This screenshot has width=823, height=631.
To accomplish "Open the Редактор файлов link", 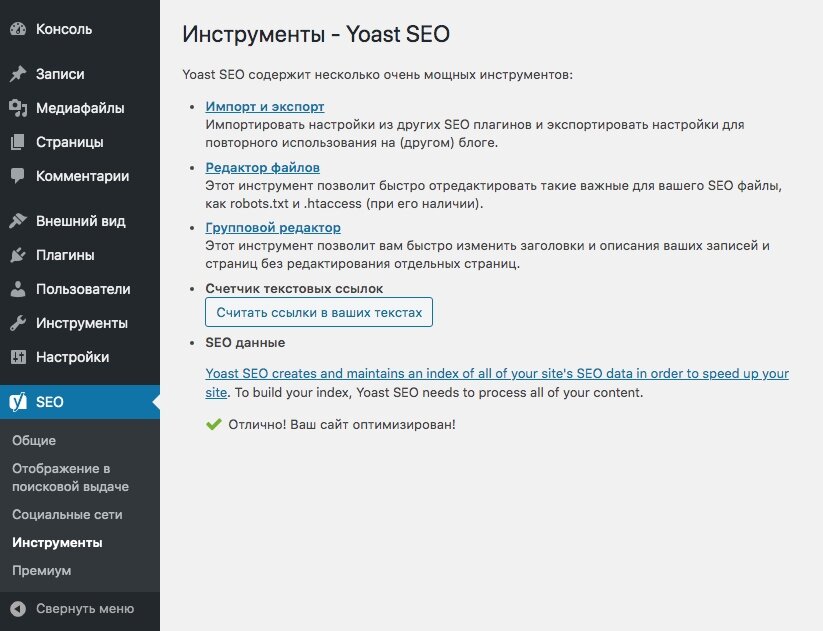I will (x=262, y=167).
